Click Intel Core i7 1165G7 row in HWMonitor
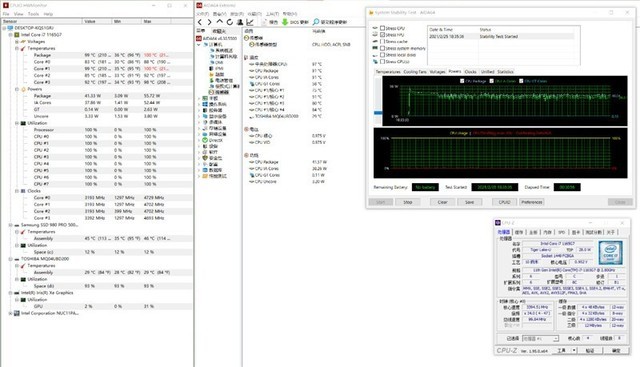 tap(41, 35)
